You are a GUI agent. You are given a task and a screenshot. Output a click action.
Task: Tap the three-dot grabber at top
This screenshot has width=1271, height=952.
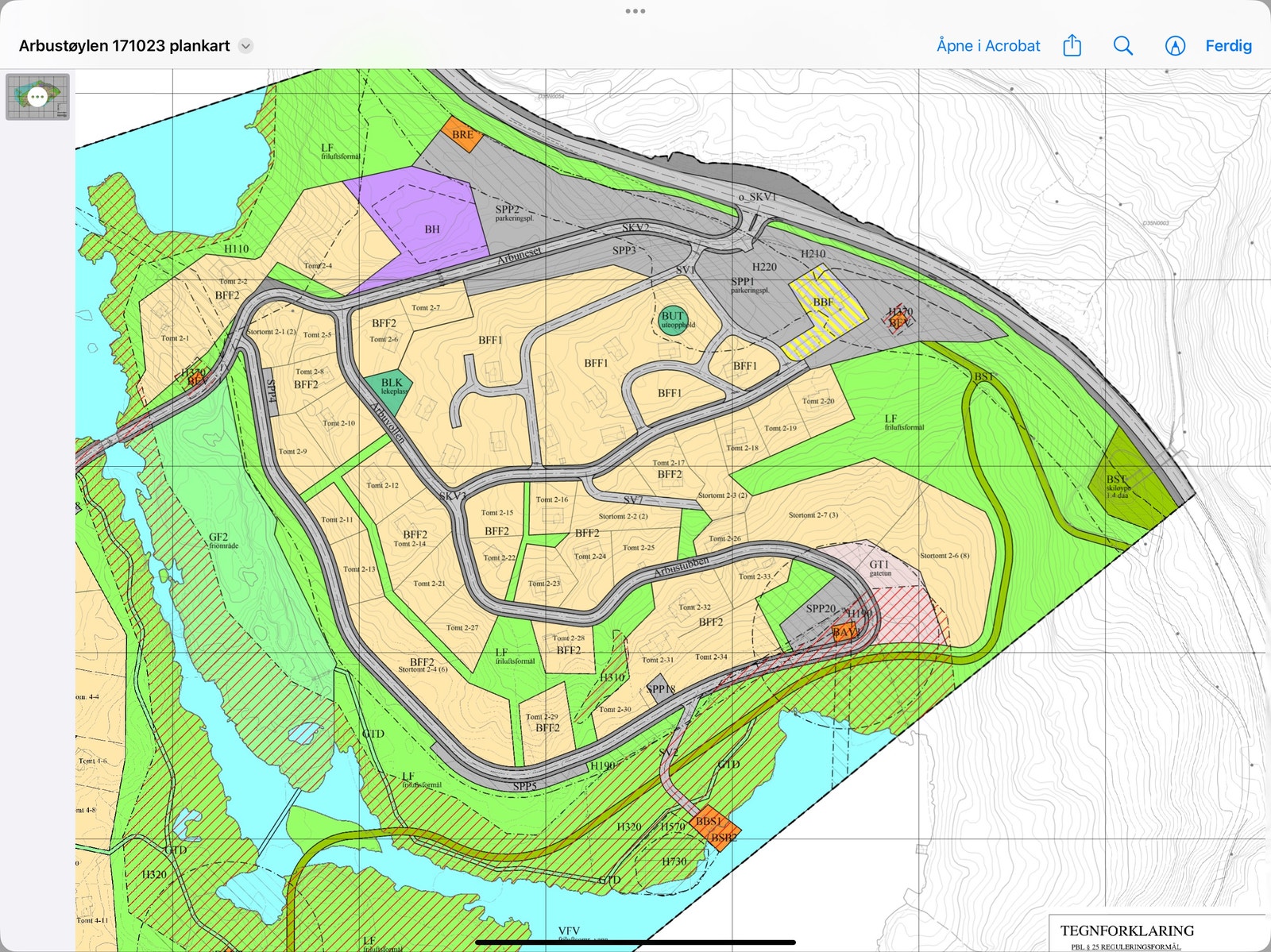point(635,11)
